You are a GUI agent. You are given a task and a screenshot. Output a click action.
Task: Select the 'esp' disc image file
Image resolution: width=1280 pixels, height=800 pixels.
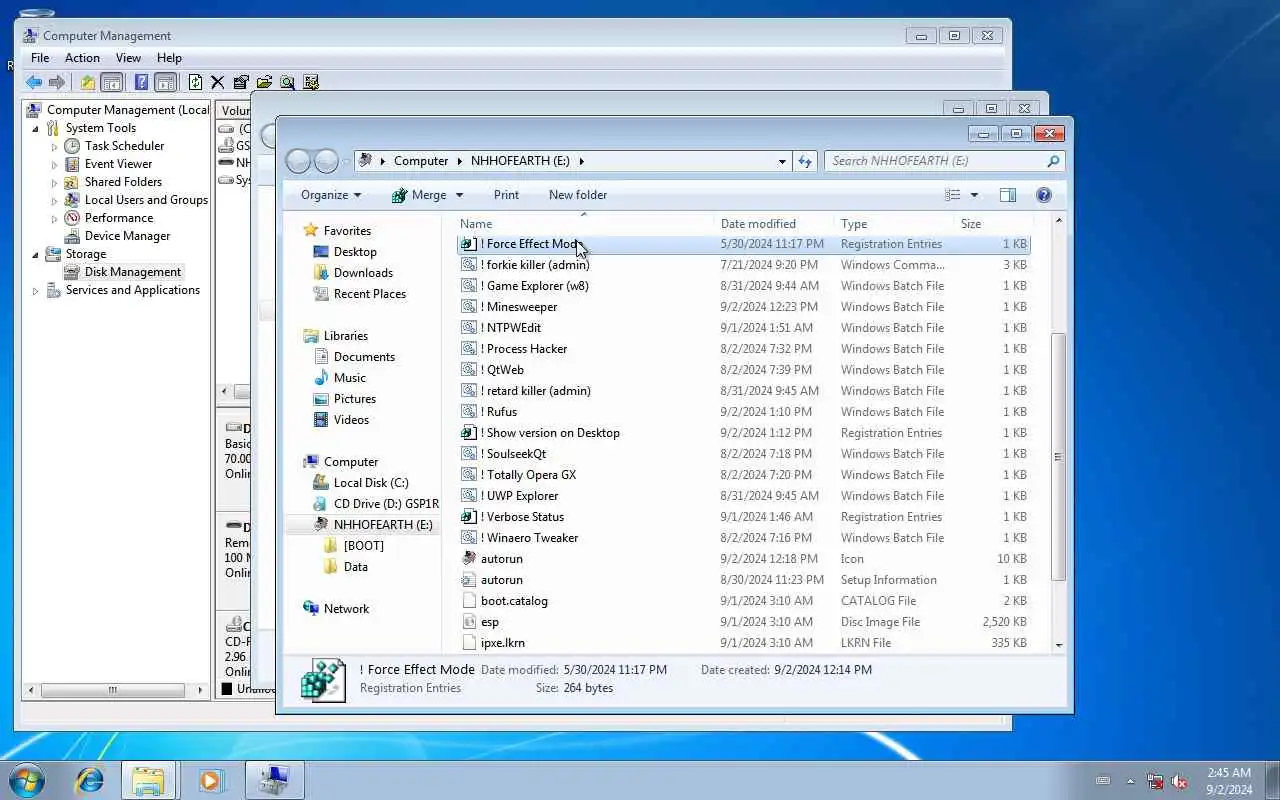(743, 622)
